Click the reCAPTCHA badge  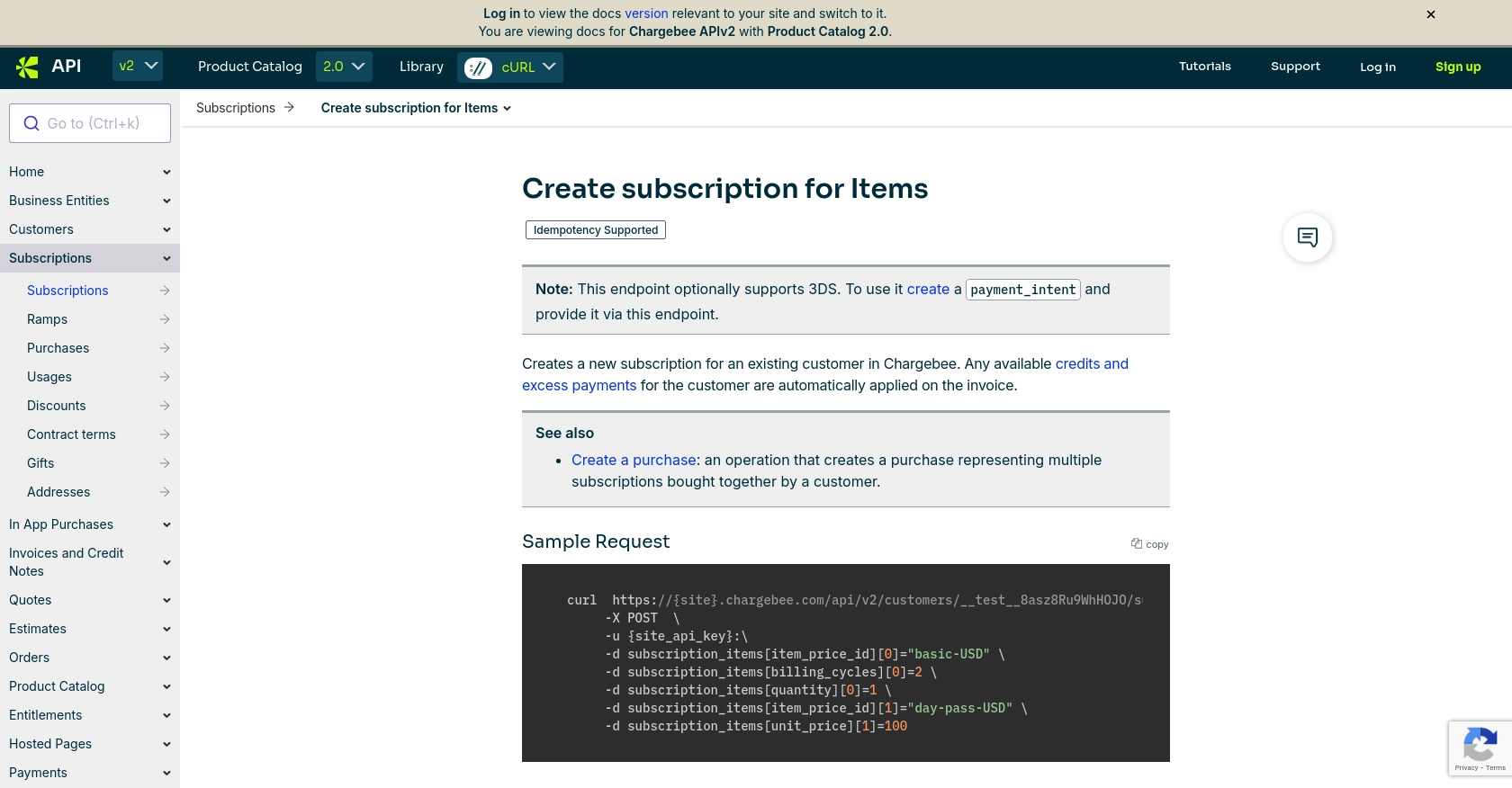coord(1480,748)
